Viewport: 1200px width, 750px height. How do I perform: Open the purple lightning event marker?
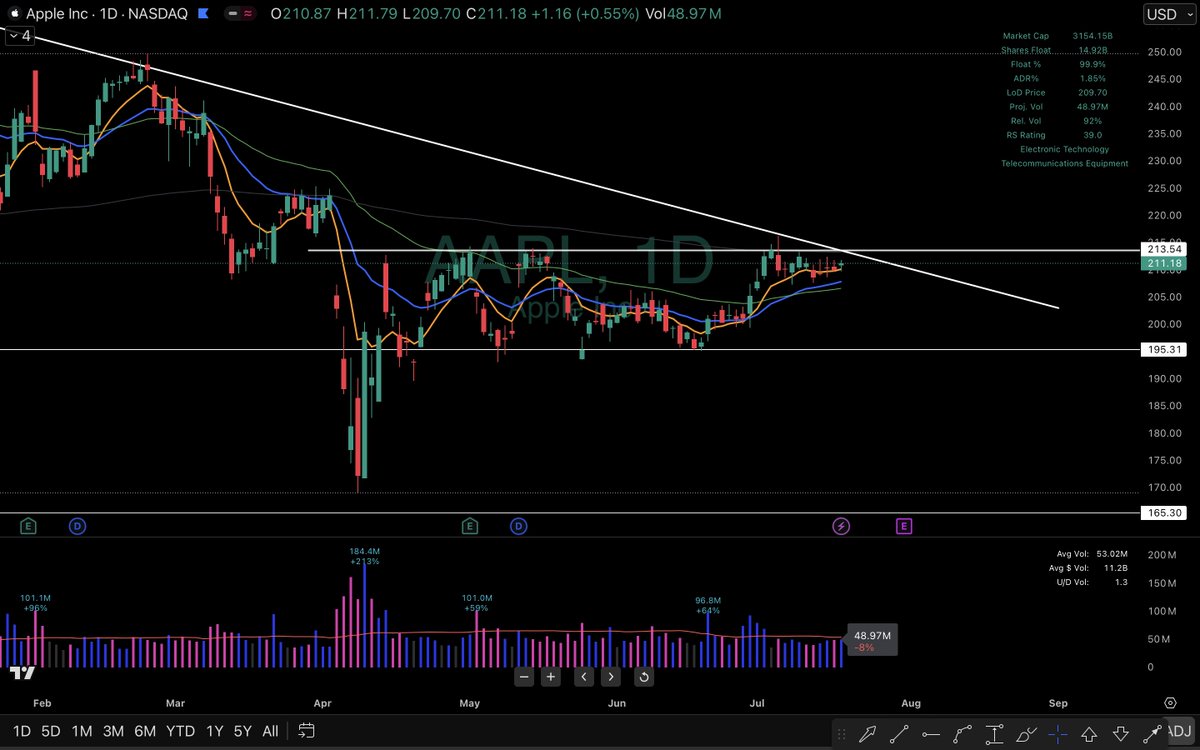(842, 525)
